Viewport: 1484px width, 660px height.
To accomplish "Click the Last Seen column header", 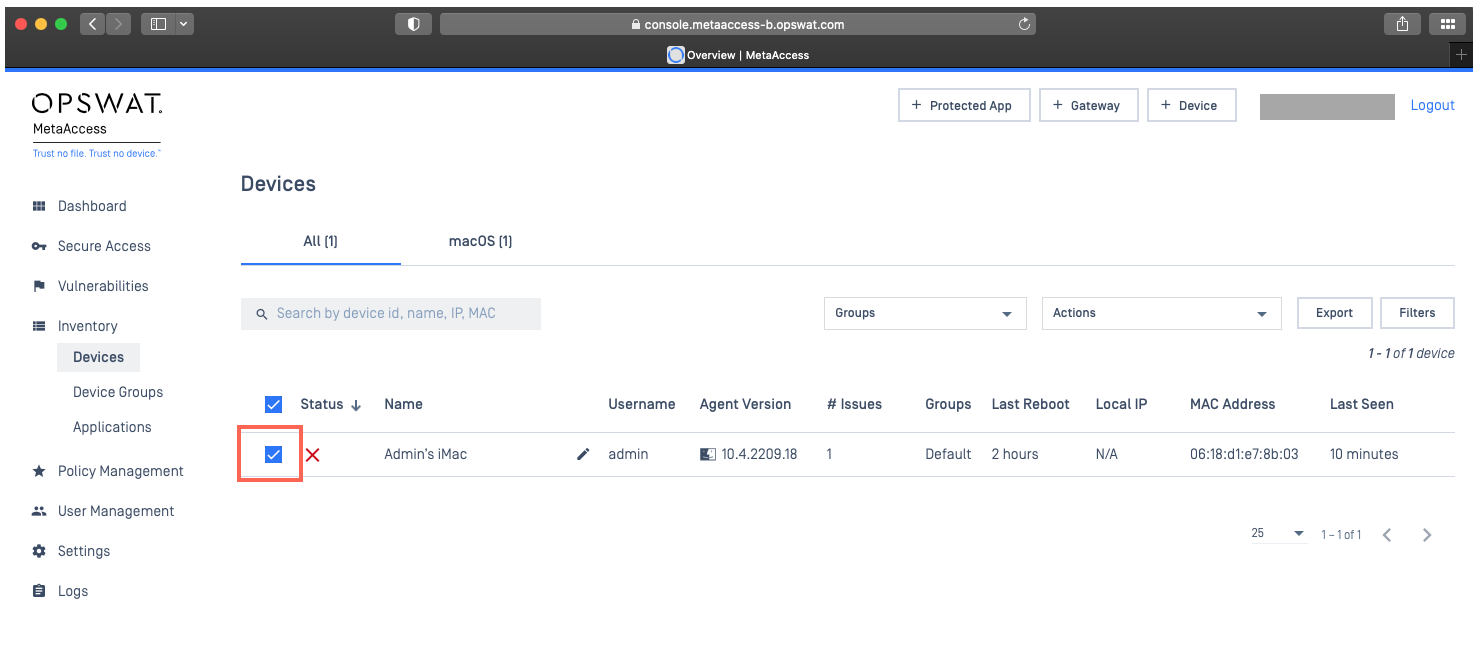I will click(x=1361, y=404).
